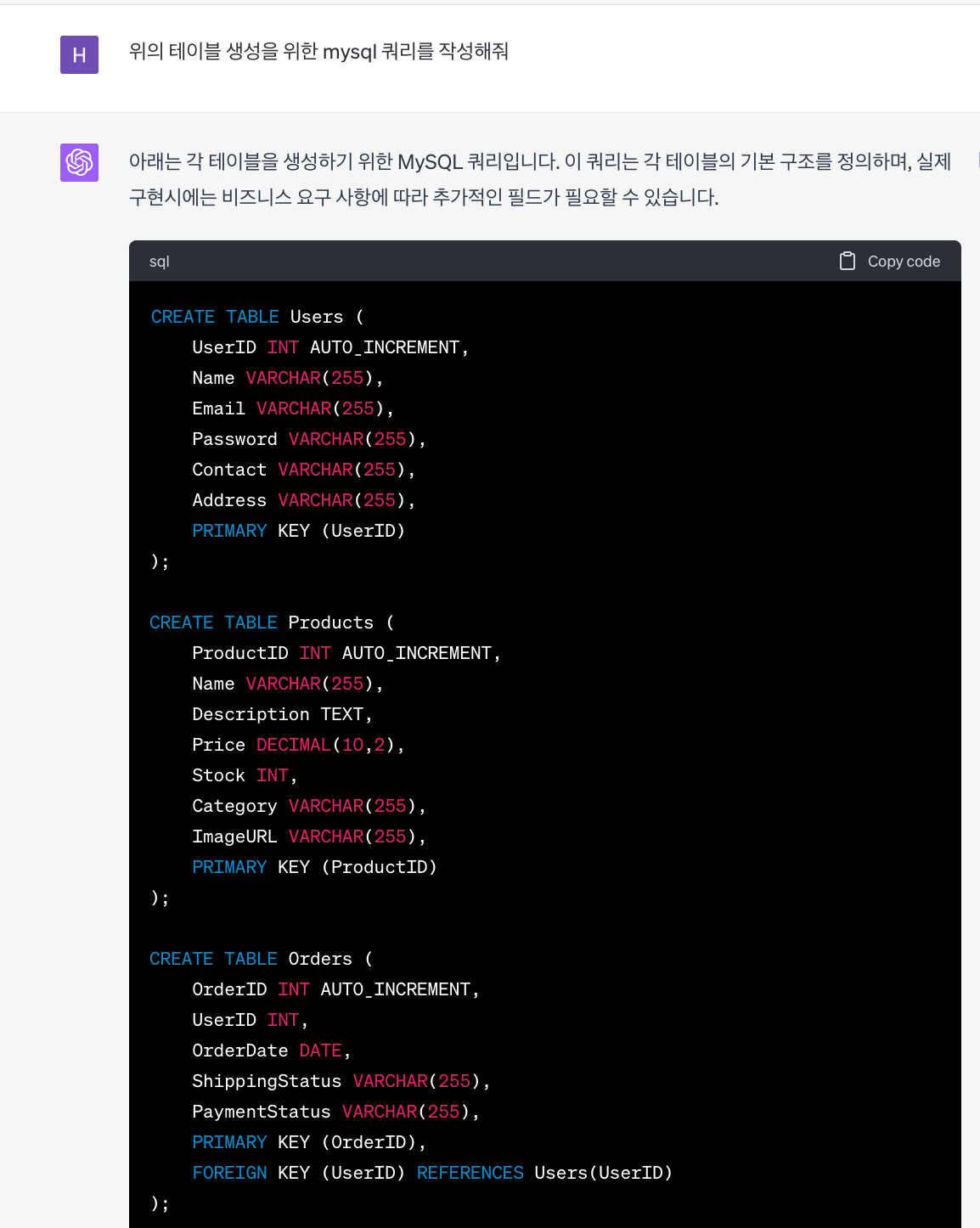Click the sql language label in code header

160,262
